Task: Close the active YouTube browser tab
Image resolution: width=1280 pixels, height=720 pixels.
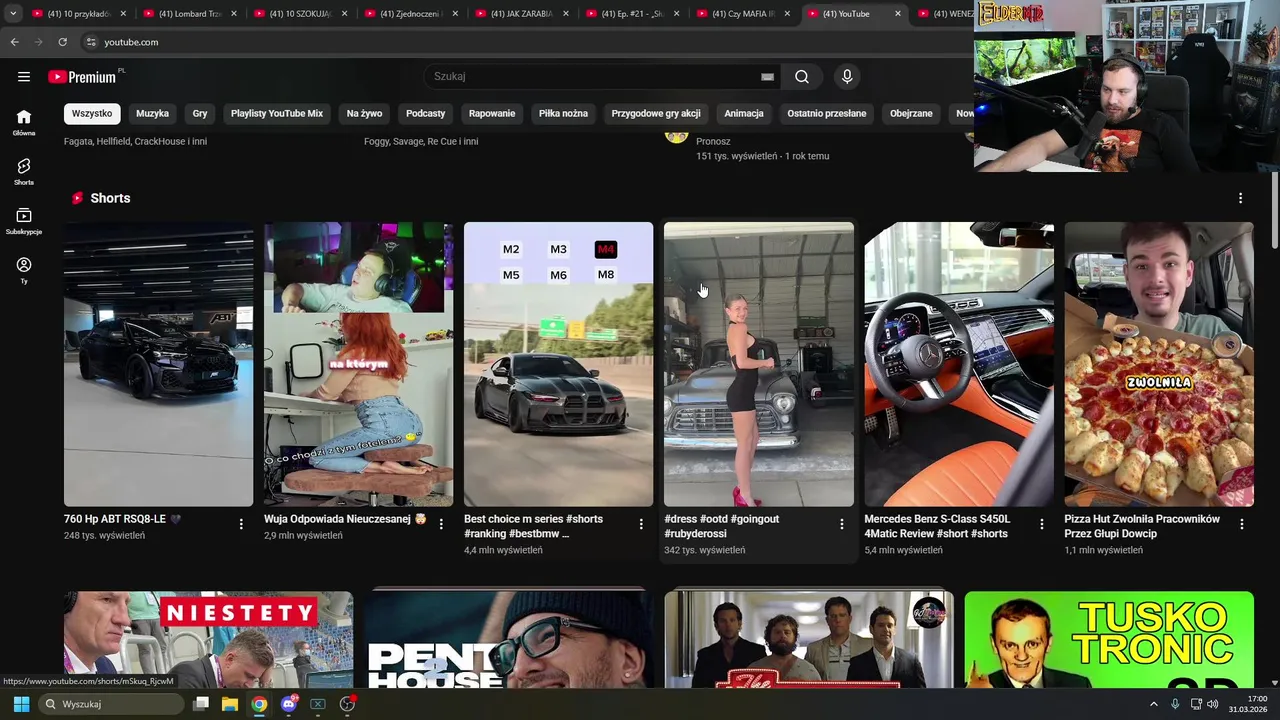Action: point(897,14)
